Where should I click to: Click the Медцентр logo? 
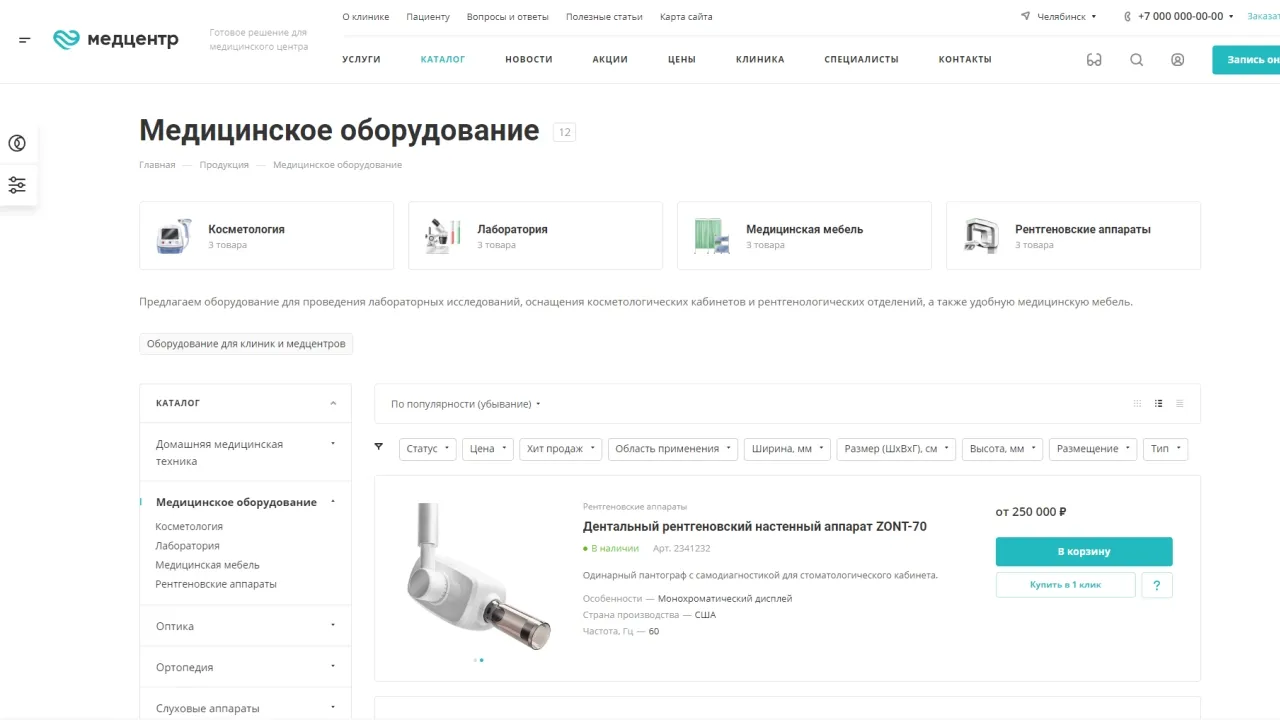click(x=116, y=40)
